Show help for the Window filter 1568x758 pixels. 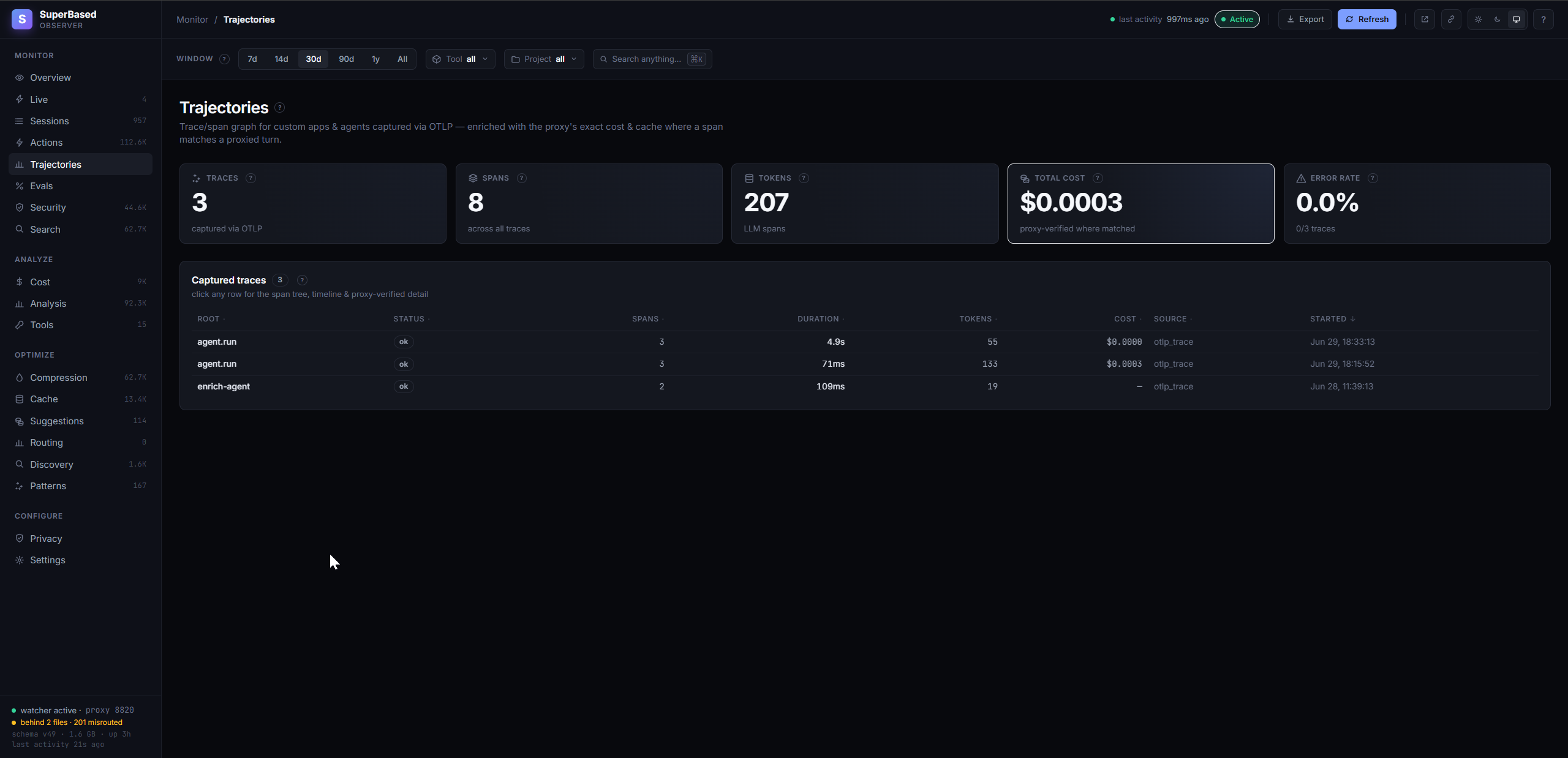[x=225, y=59]
